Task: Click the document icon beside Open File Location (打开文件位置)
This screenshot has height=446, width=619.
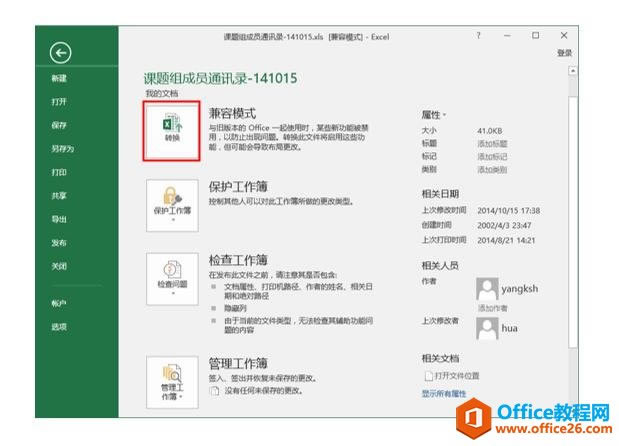Action: 429,376
